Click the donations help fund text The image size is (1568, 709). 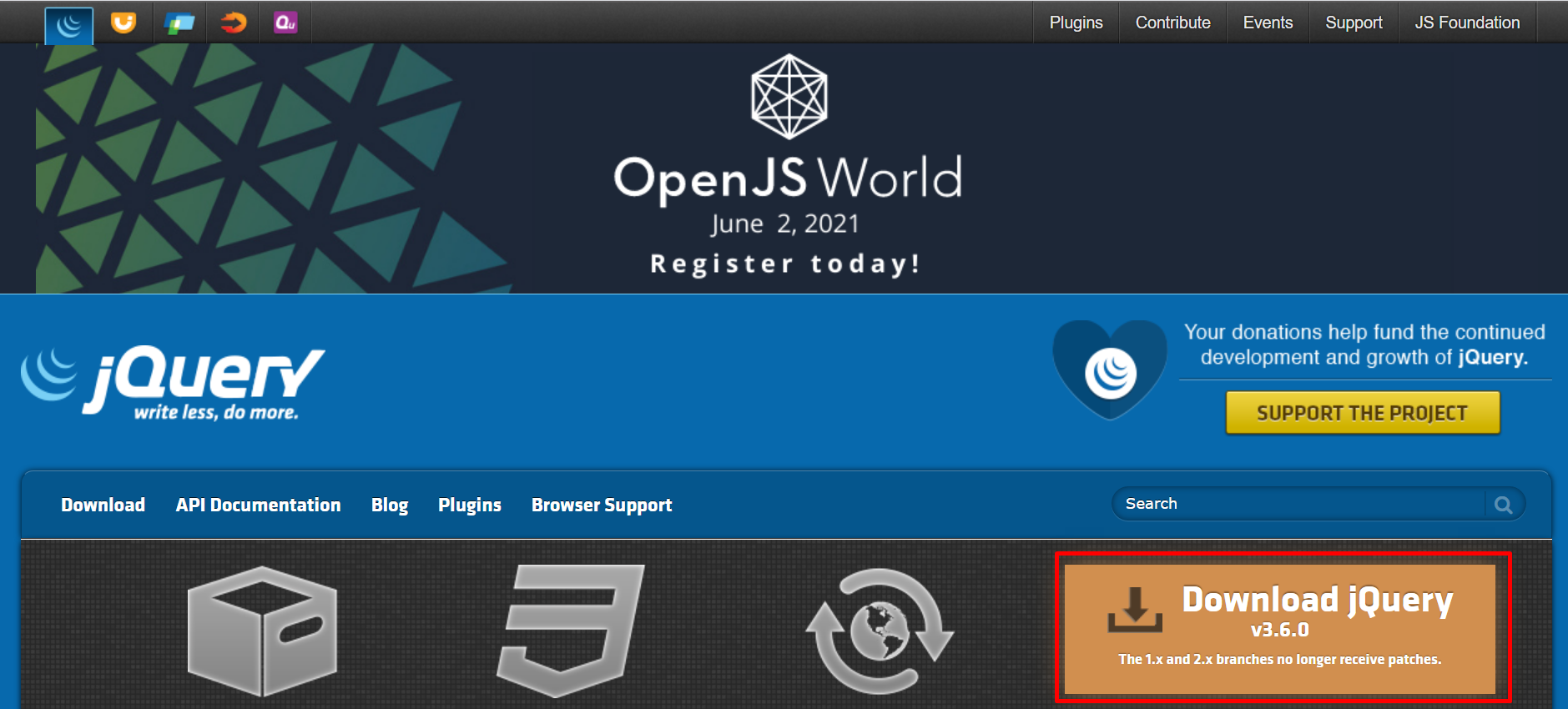(x=1364, y=344)
